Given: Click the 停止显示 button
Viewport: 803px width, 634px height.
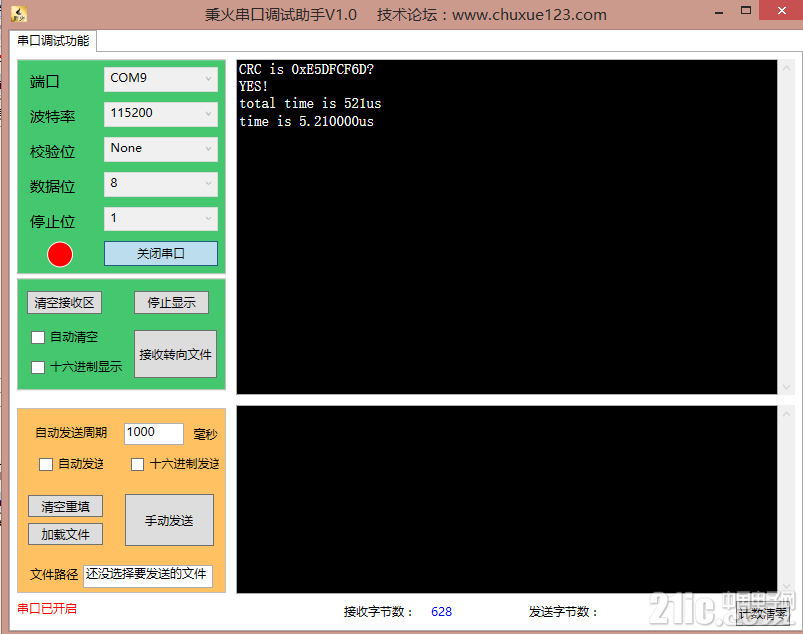Looking at the screenshot, I should tap(172, 303).
